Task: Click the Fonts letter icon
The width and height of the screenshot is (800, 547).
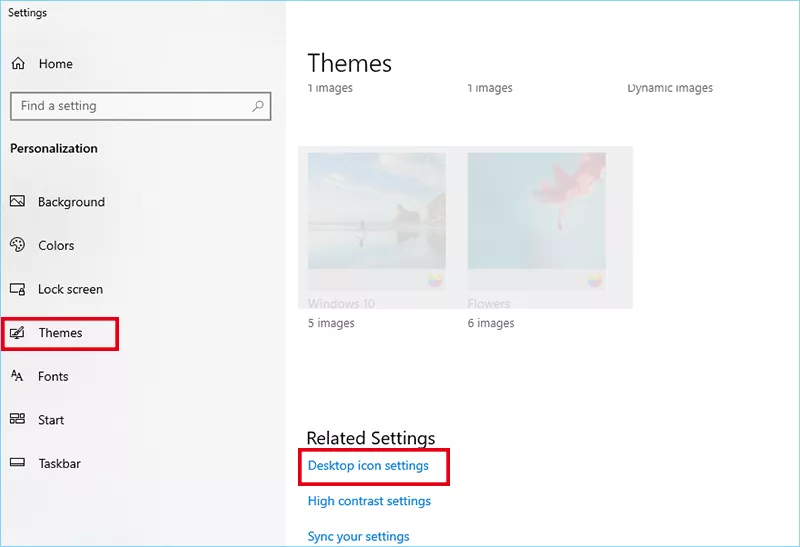Action: [17, 376]
